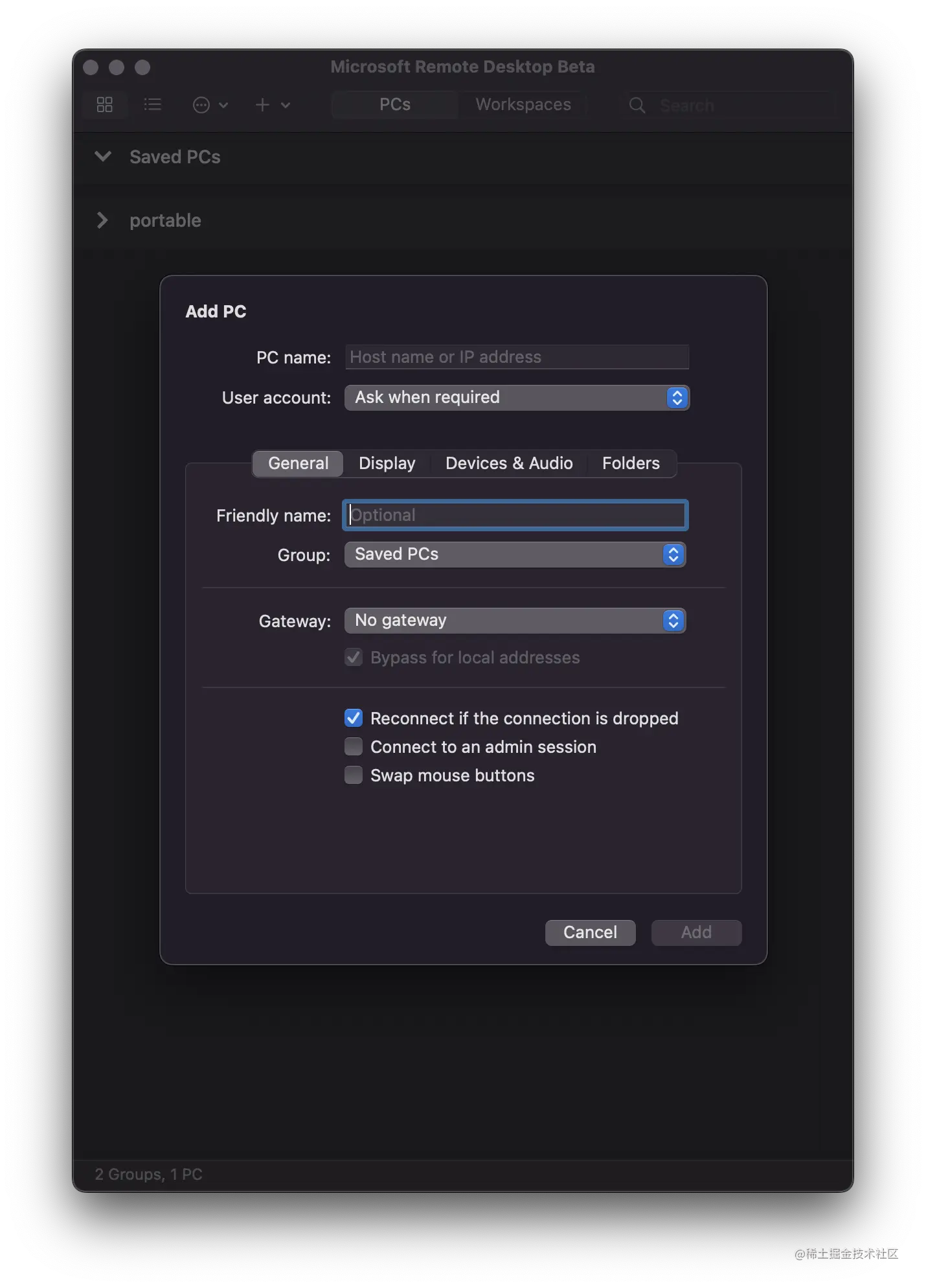Focus the Search field
The height and width of the screenshot is (1288, 926).
coord(728,106)
